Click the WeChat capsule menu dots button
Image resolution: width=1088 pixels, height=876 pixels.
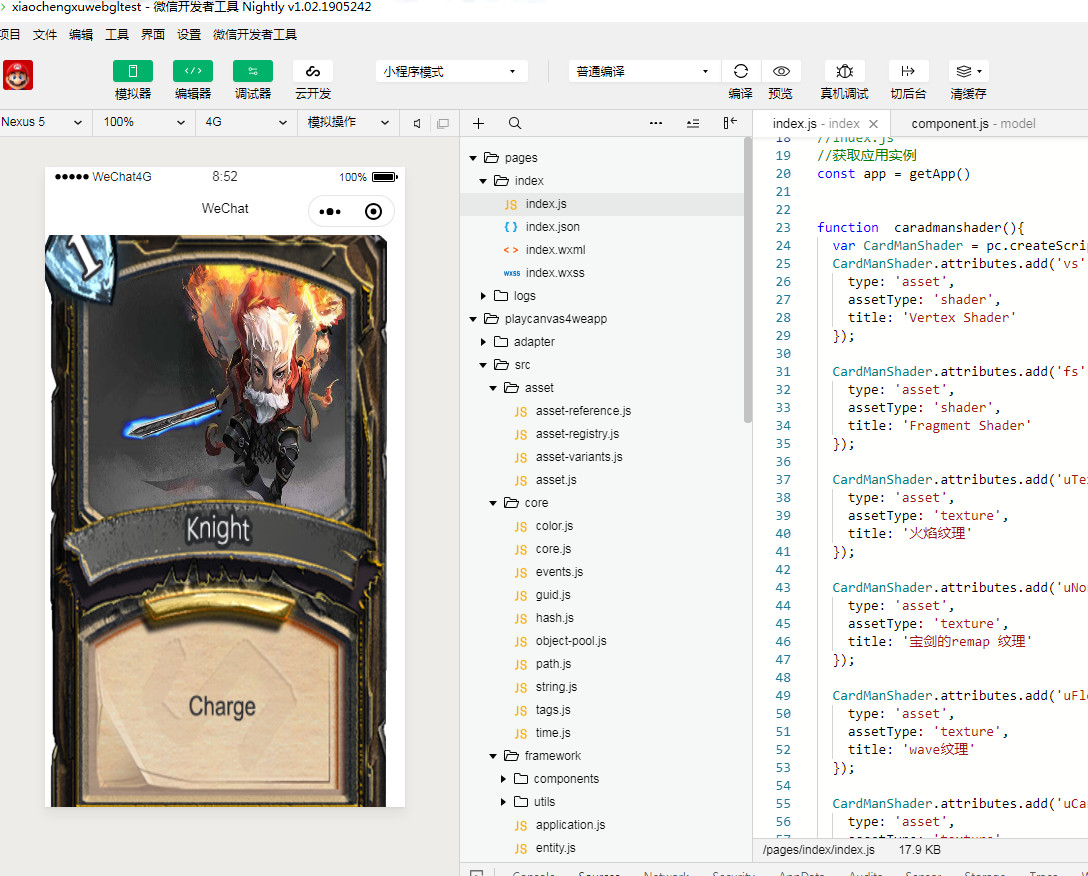tap(331, 212)
